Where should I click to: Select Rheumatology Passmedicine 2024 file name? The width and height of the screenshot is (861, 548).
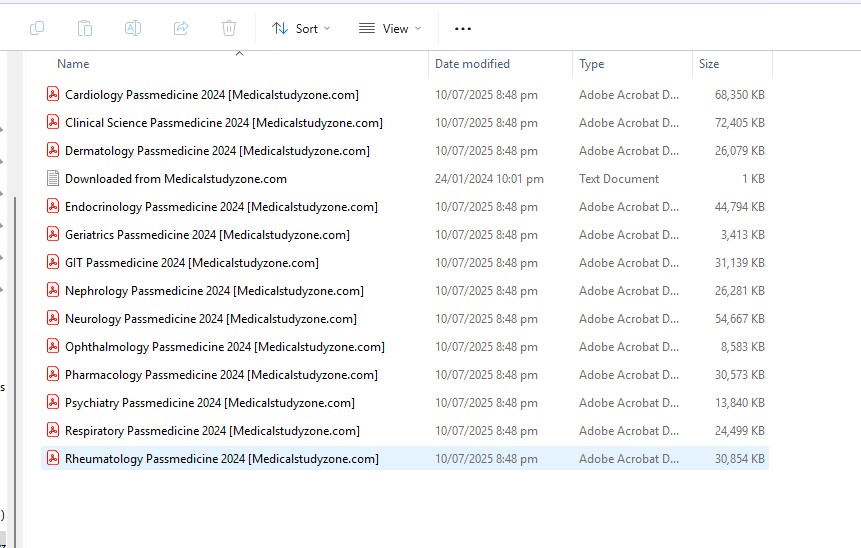pyautogui.click(x=222, y=459)
